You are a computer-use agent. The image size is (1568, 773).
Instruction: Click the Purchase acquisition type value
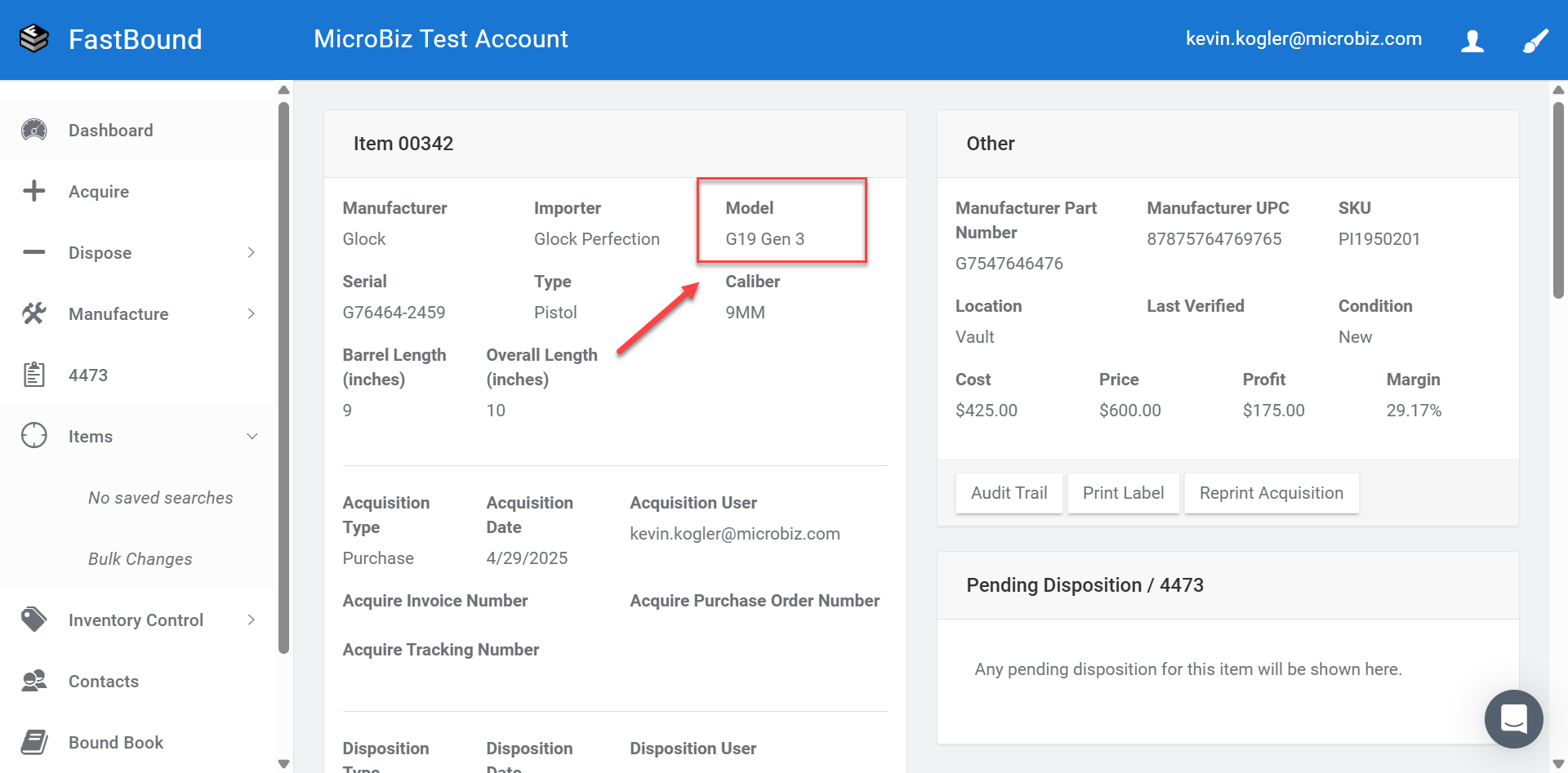pyautogui.click(x=378, y=558)
